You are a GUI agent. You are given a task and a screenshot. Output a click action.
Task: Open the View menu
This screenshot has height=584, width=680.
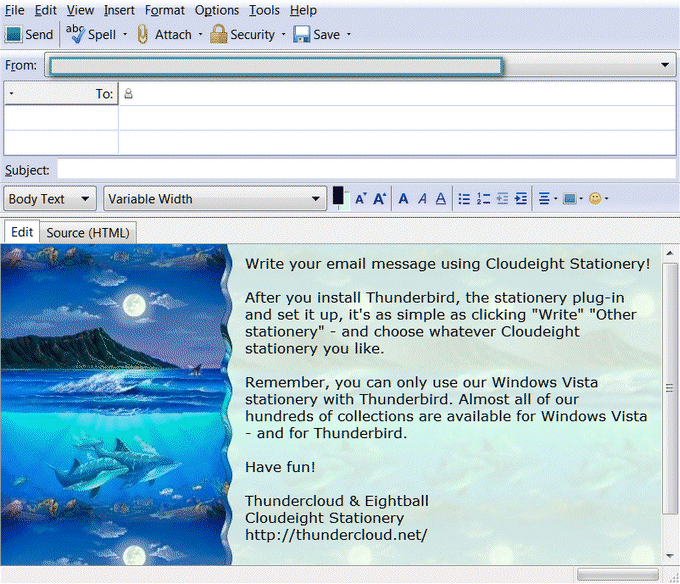pos(80,10)
